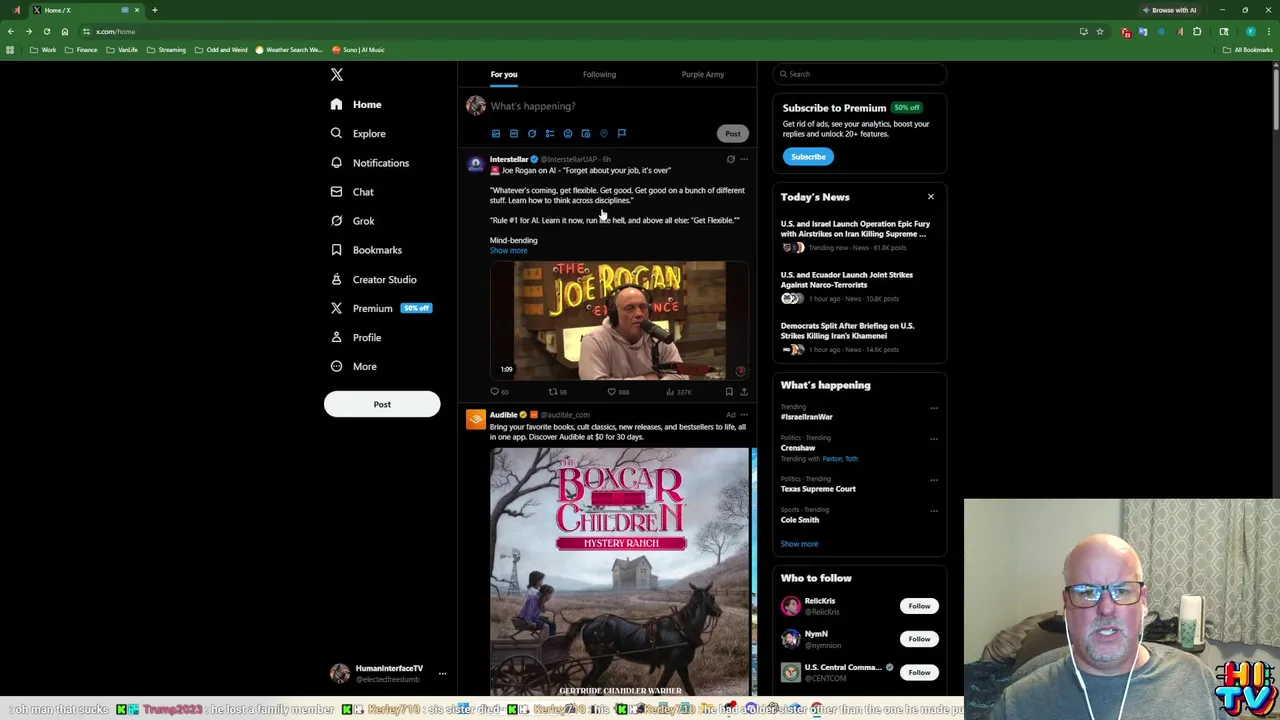Open the Suno AI Music bookmark
The width and height of the screenshot is (1280, 720).
click(x=359, y=50)
